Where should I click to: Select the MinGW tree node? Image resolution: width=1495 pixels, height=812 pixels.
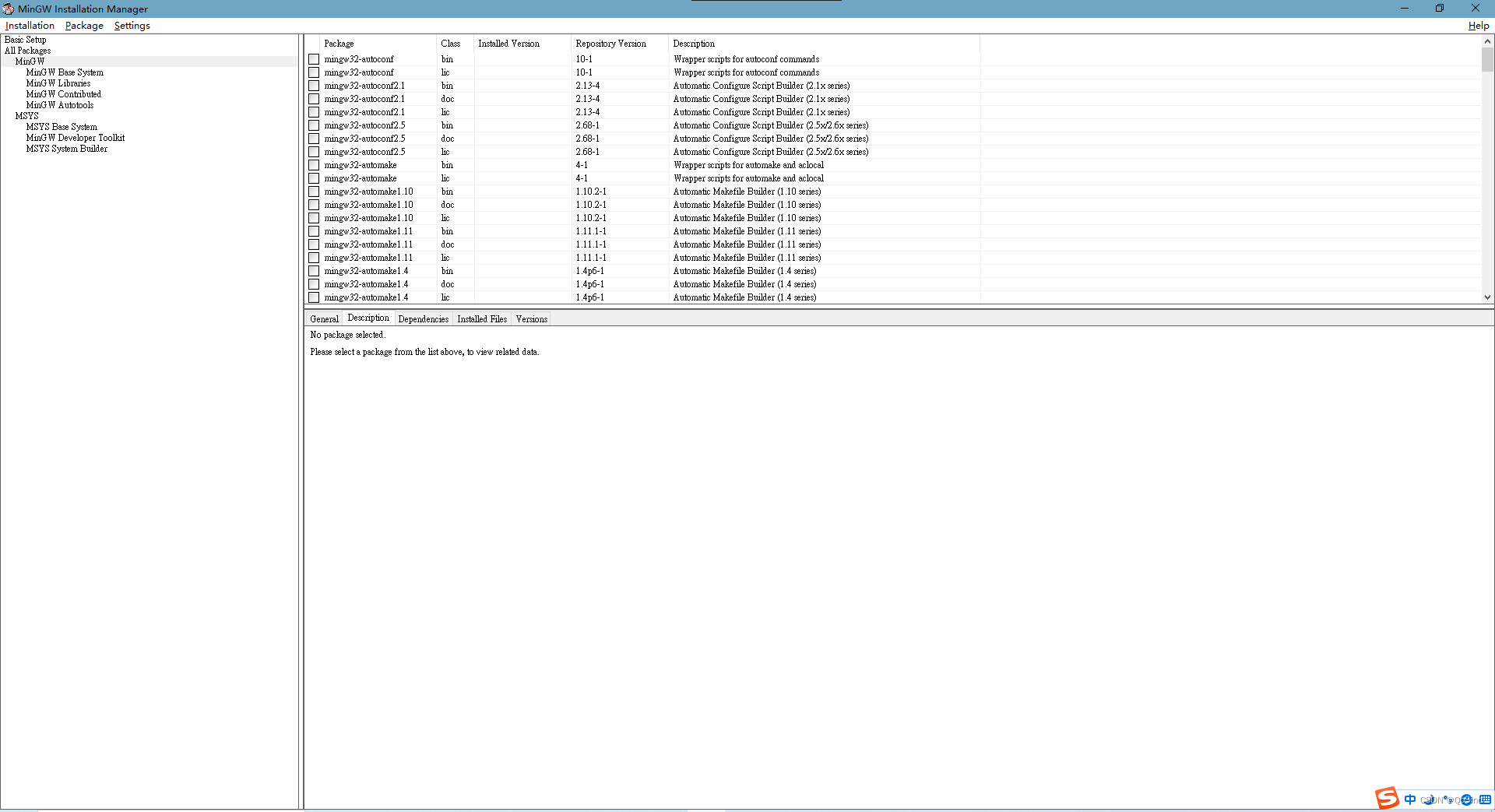30,62
